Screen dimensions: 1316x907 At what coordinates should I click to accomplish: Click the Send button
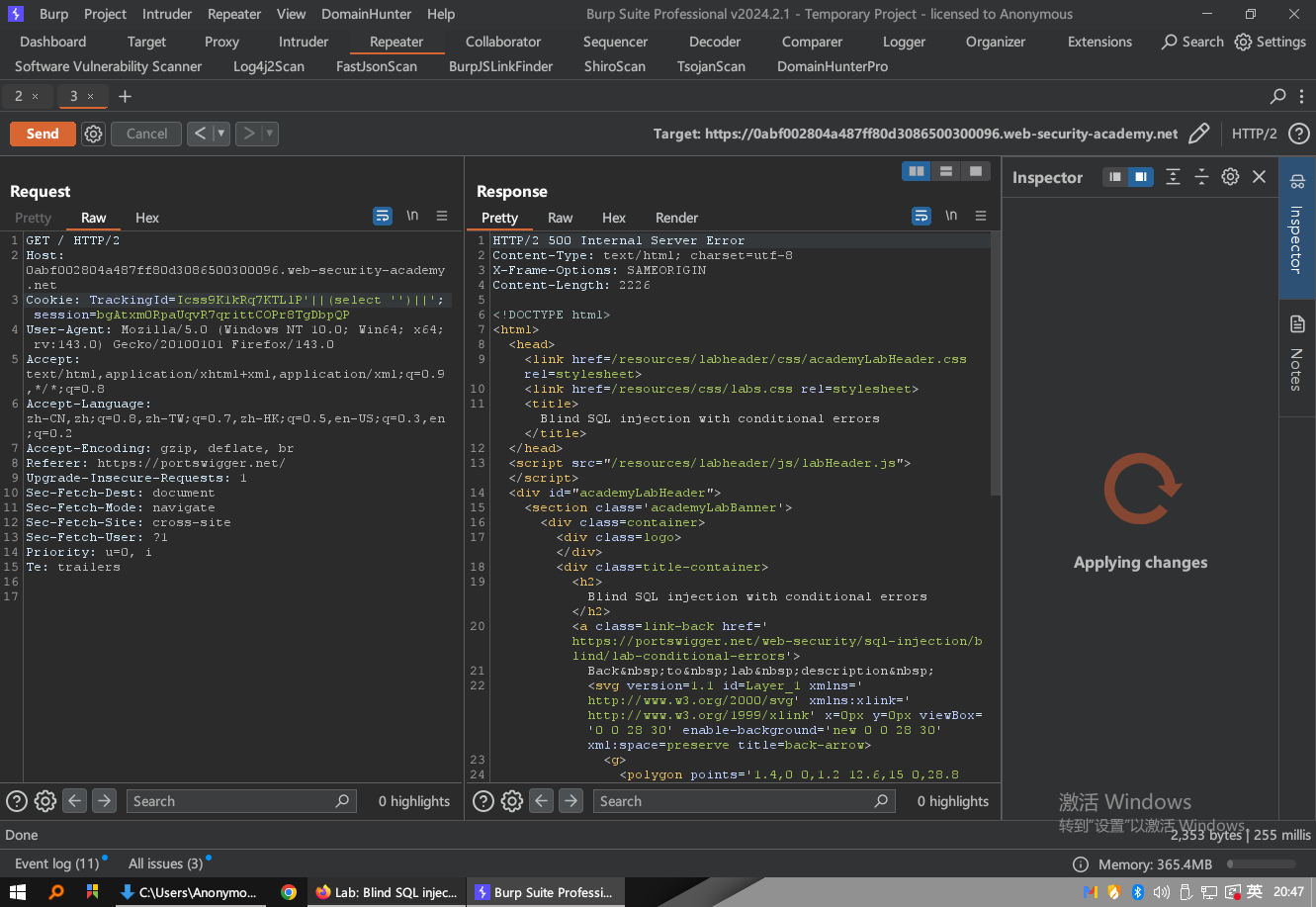tap(43, 134)
